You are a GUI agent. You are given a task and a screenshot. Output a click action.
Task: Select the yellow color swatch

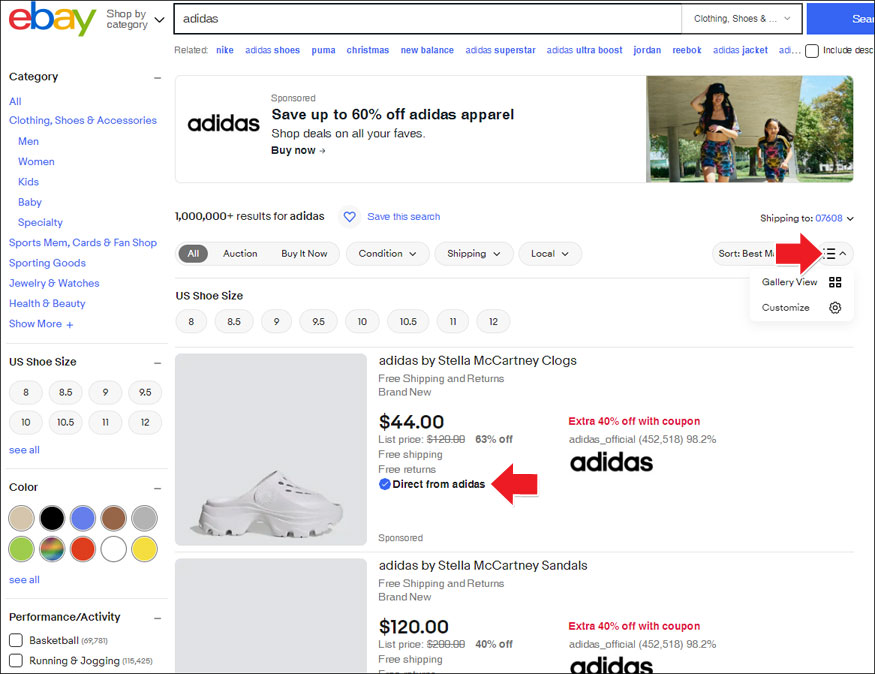tap(144, 548)
